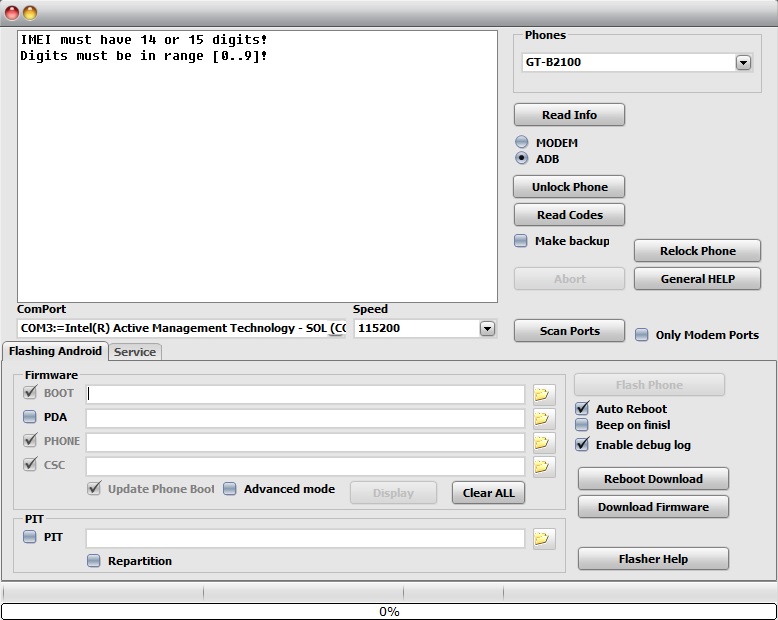The height and width of the screenshot is (620, 778).
Task: Browse for PDA firmware file folder icon
Action: coord(544,419)
